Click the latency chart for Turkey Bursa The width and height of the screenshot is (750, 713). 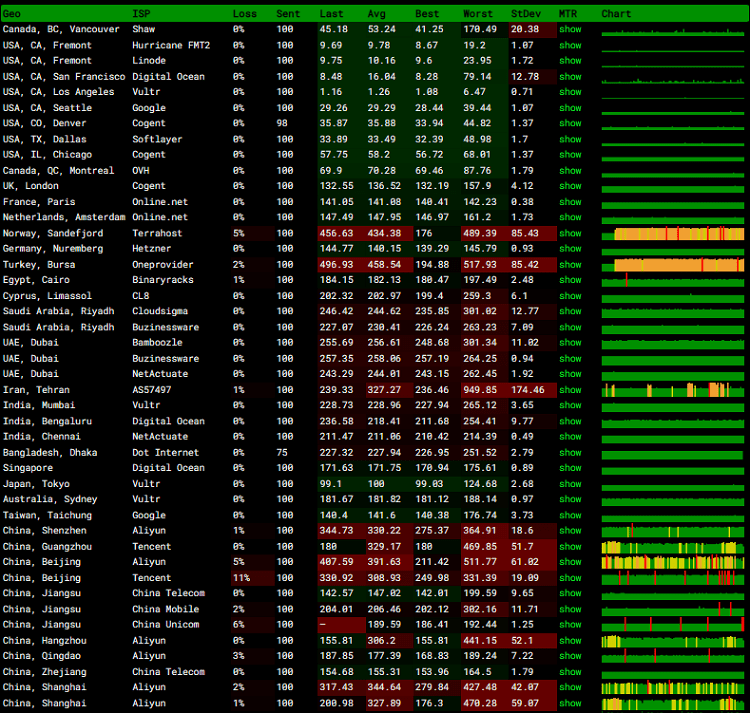point(673,265)
